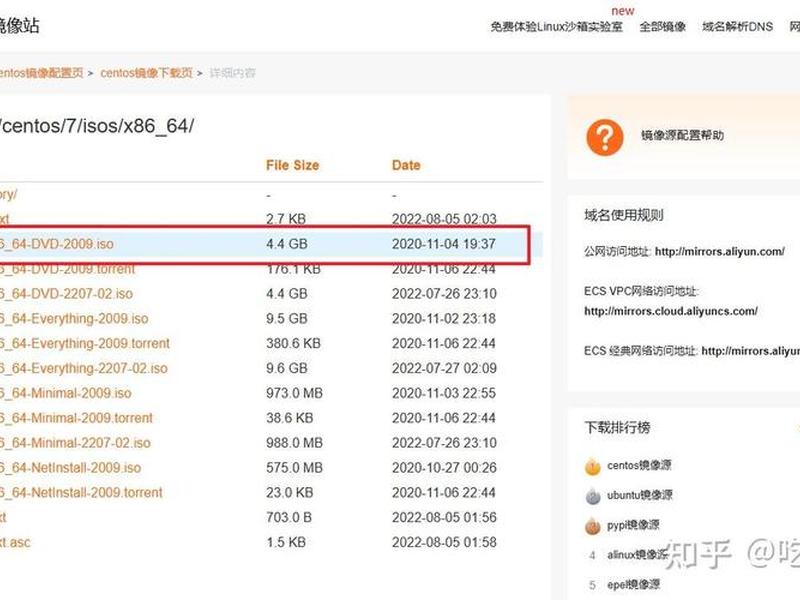Open pypi镜像源 in the download ranking
Screen dimensions: 800x600
633,525
